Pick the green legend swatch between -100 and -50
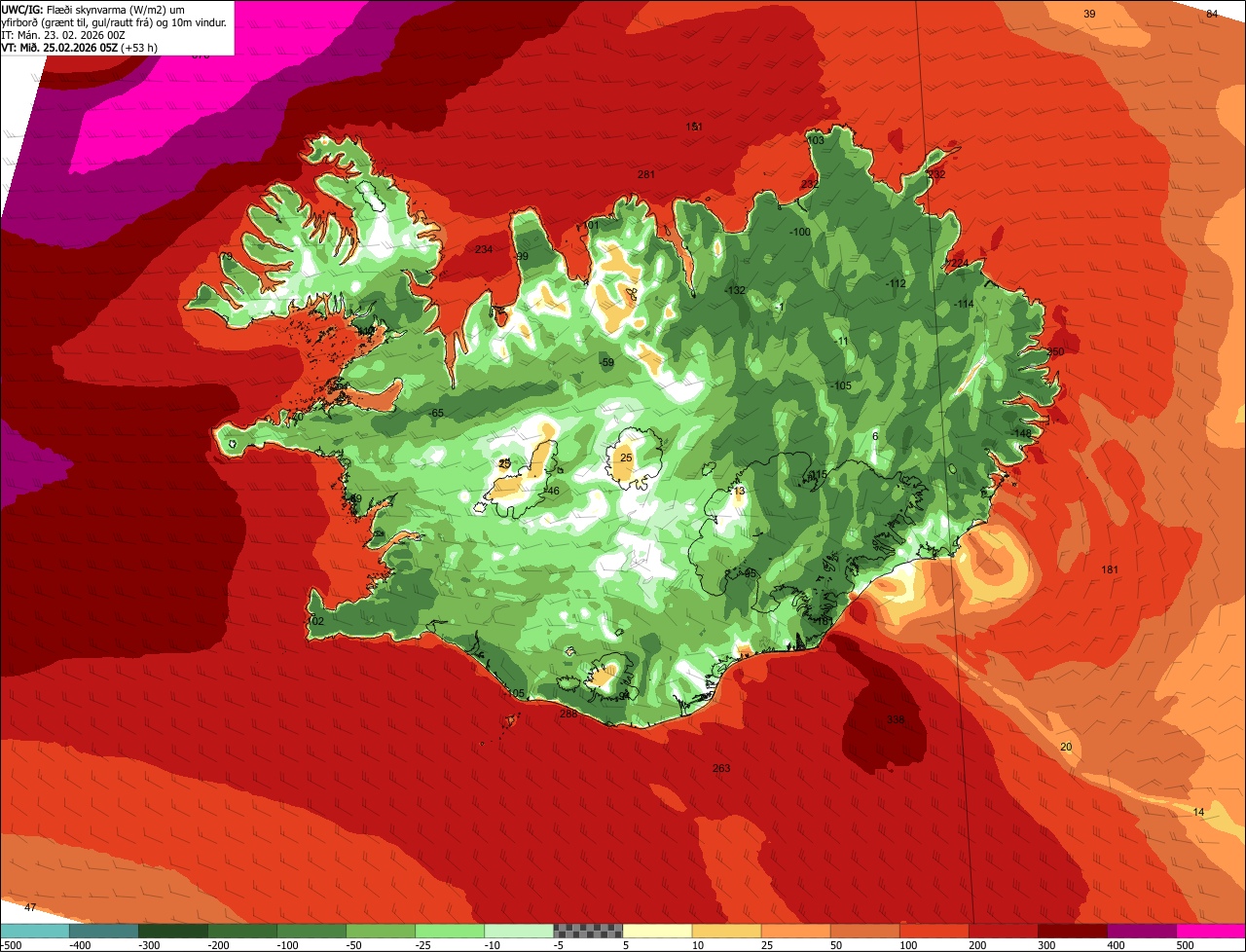This screenshot has height=952, width=1246. click(311, 931)
